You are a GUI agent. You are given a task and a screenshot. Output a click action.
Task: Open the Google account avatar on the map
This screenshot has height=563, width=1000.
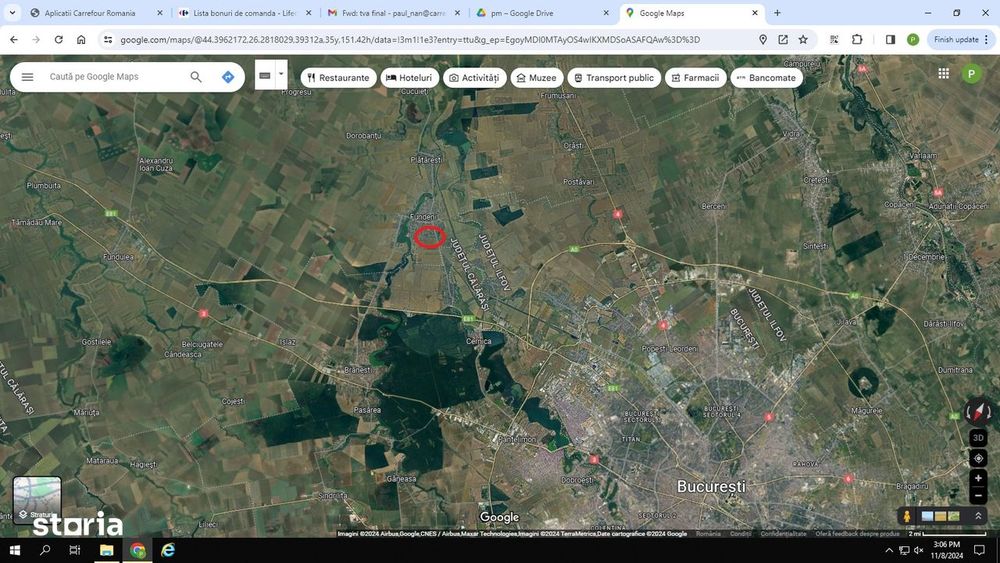pos(971,74)
